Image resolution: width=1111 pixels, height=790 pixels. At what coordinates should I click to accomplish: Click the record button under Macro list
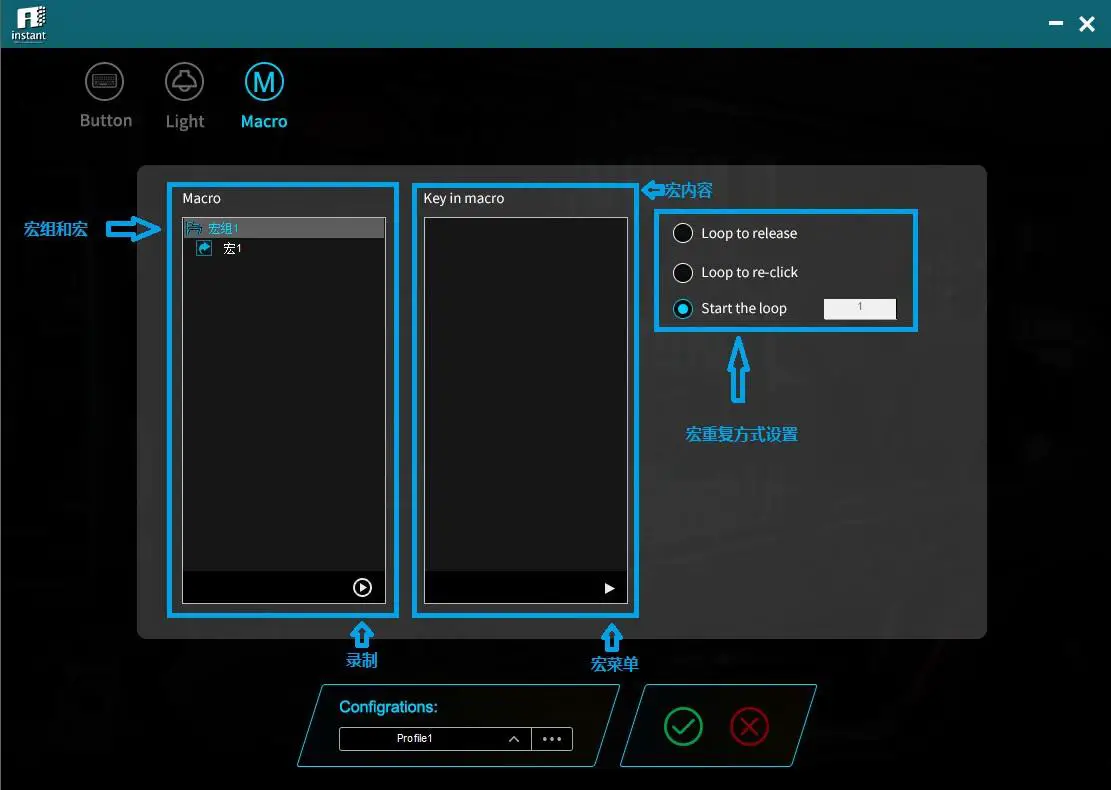click(x=362, y=587)
